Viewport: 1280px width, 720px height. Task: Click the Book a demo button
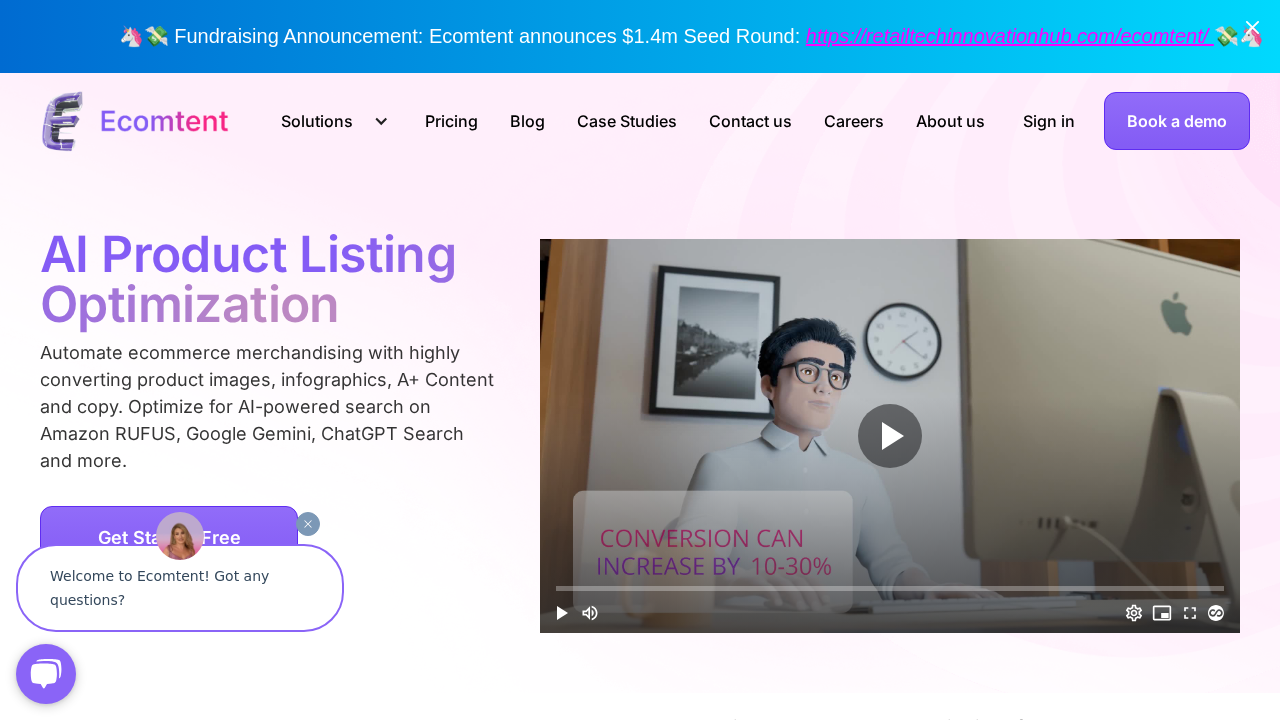point(1177,121)
